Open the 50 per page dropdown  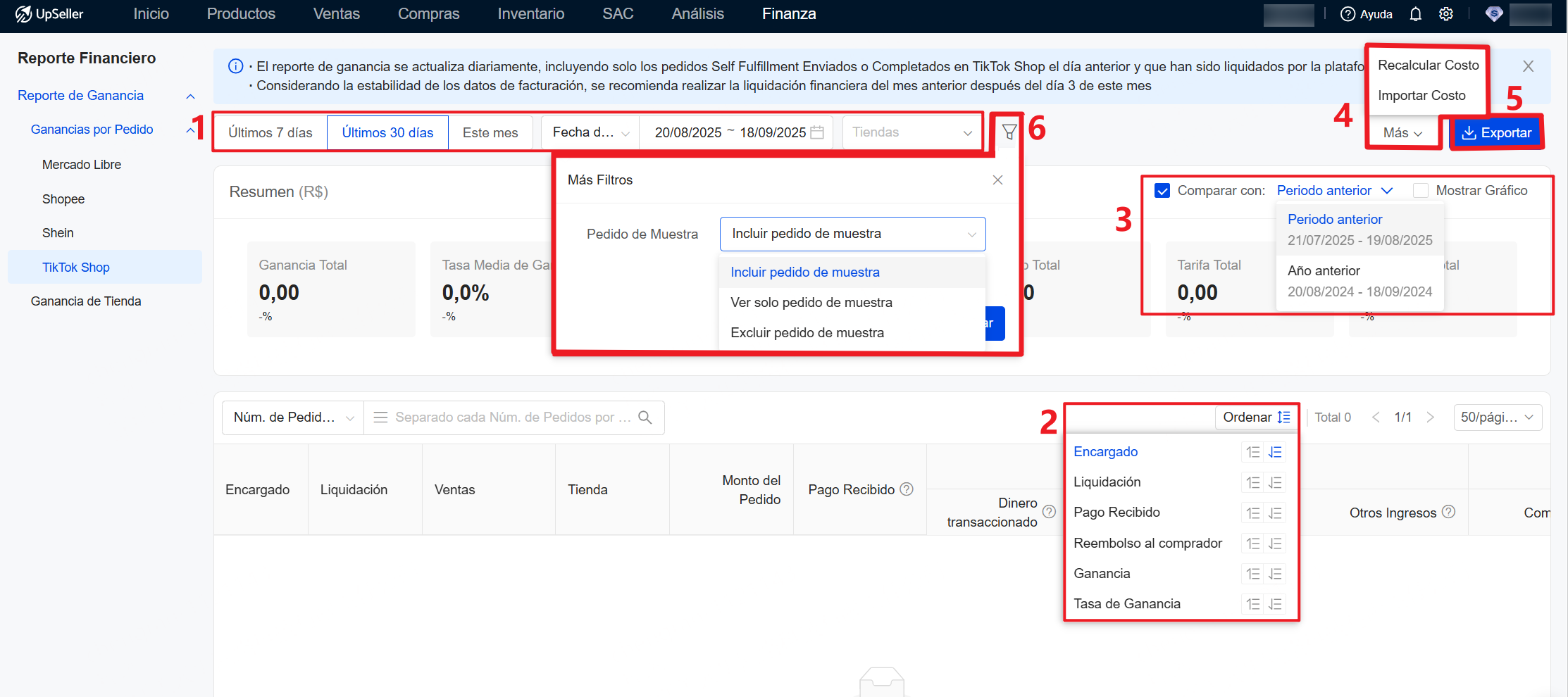(1497, 417)
